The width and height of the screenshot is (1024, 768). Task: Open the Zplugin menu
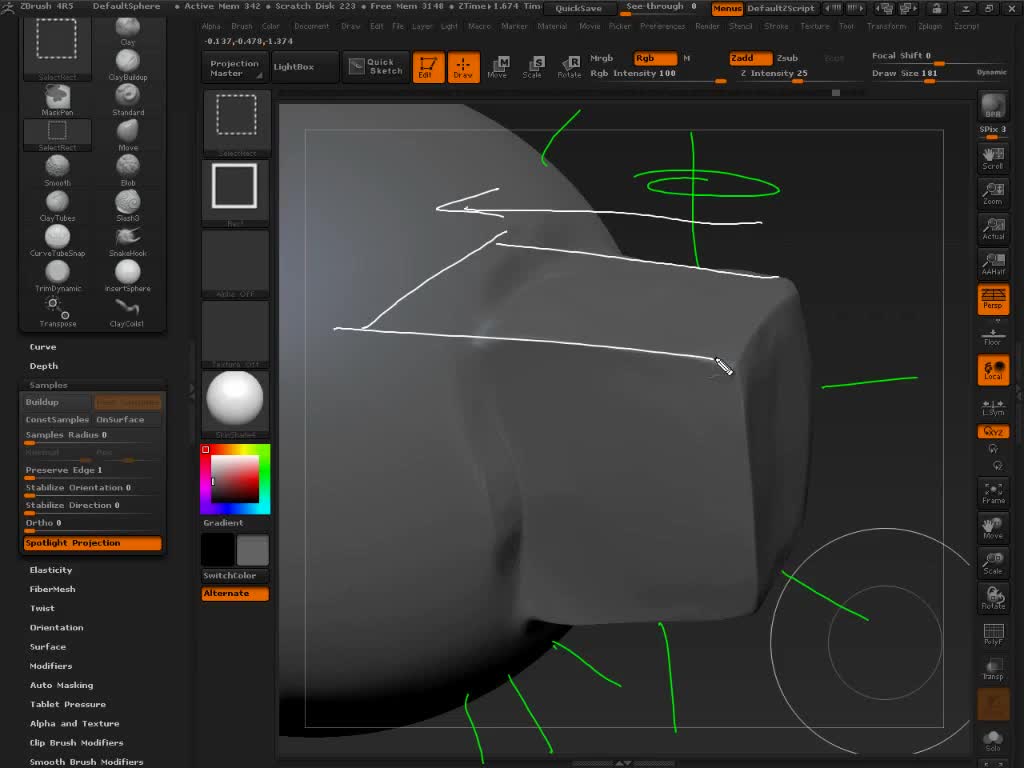pyautogui.click(x=930, y=26)
